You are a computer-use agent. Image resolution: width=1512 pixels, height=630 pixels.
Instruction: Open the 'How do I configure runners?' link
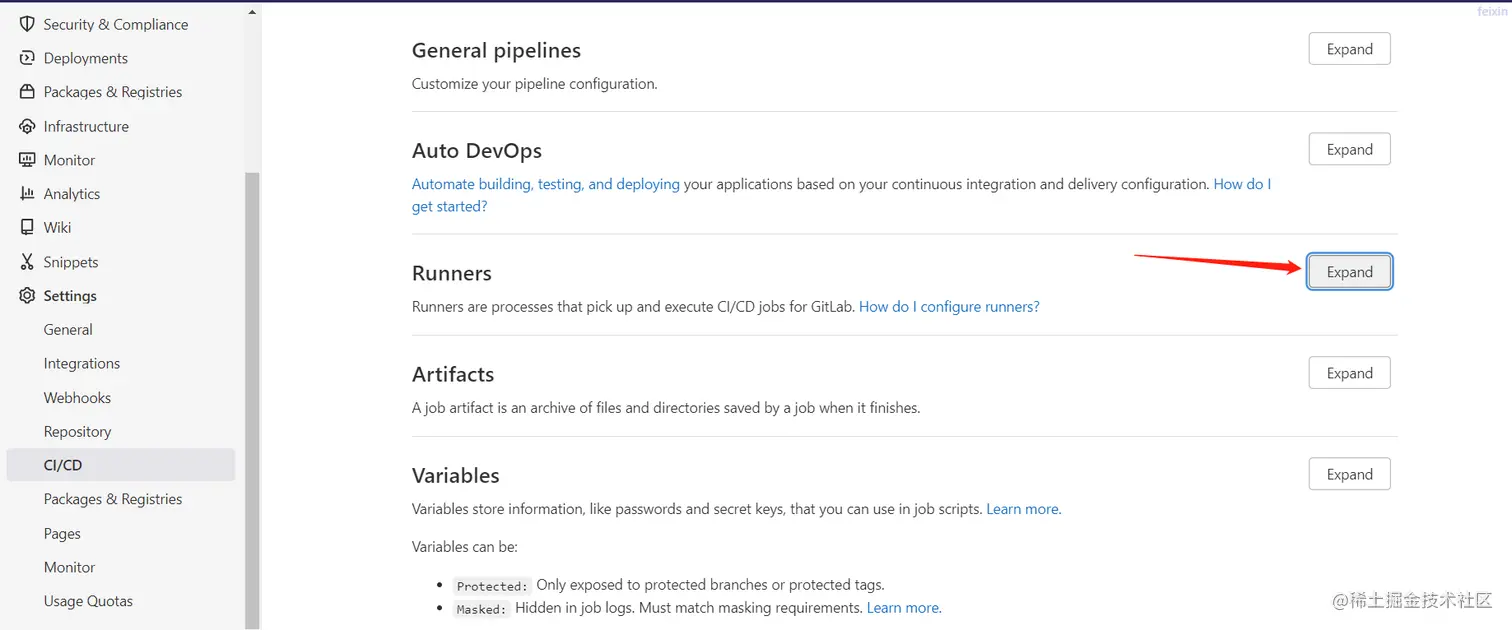(949, 307)
